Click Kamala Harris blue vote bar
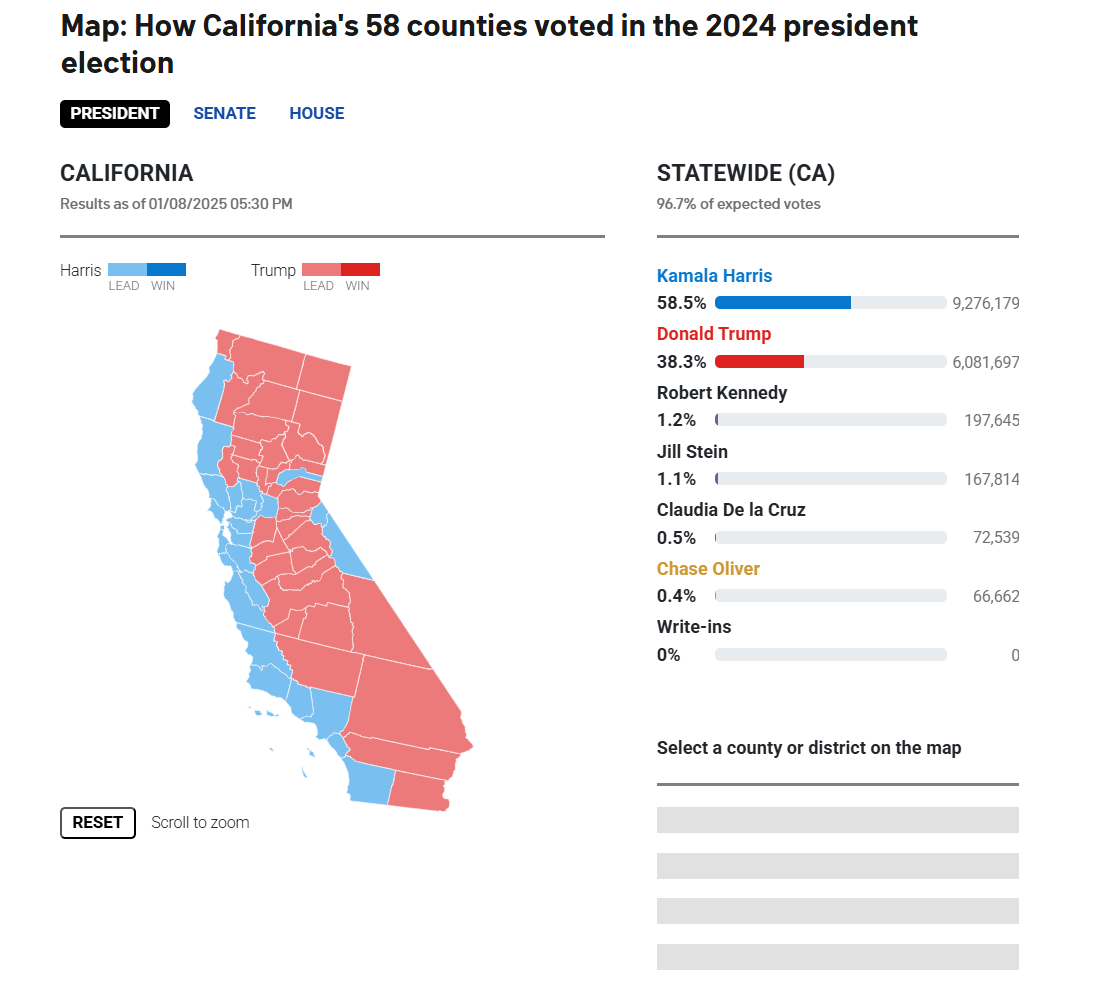The width and height of the screenshot is (1097, 1001). [x=783, y=303]
